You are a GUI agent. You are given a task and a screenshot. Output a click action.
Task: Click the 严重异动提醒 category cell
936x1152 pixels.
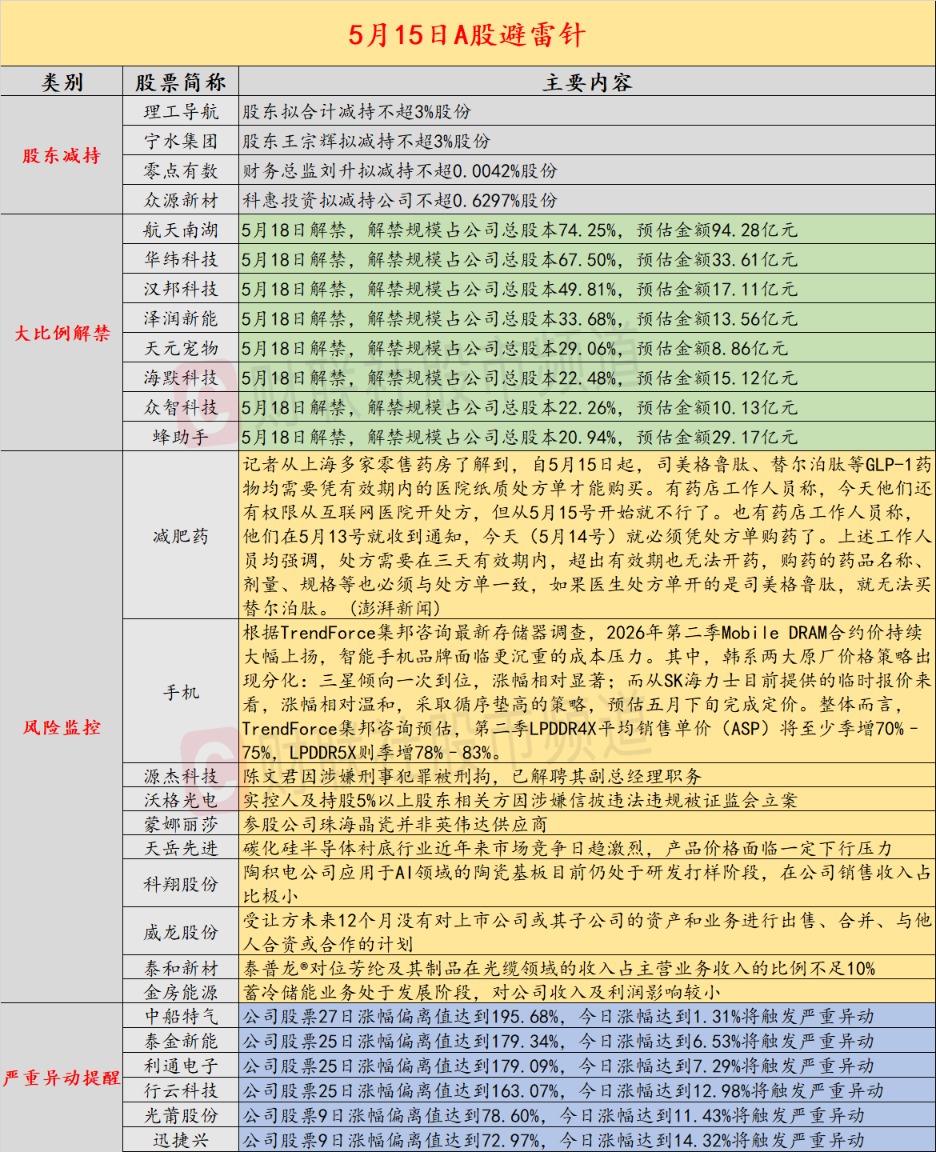62,1078
